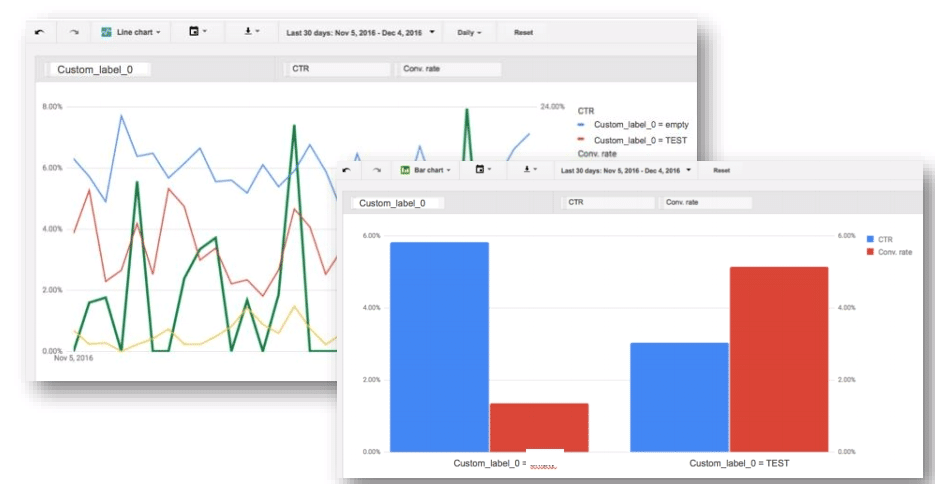Click the 24.00% right axis label
The image size is (935, 484).
[552, 107]
